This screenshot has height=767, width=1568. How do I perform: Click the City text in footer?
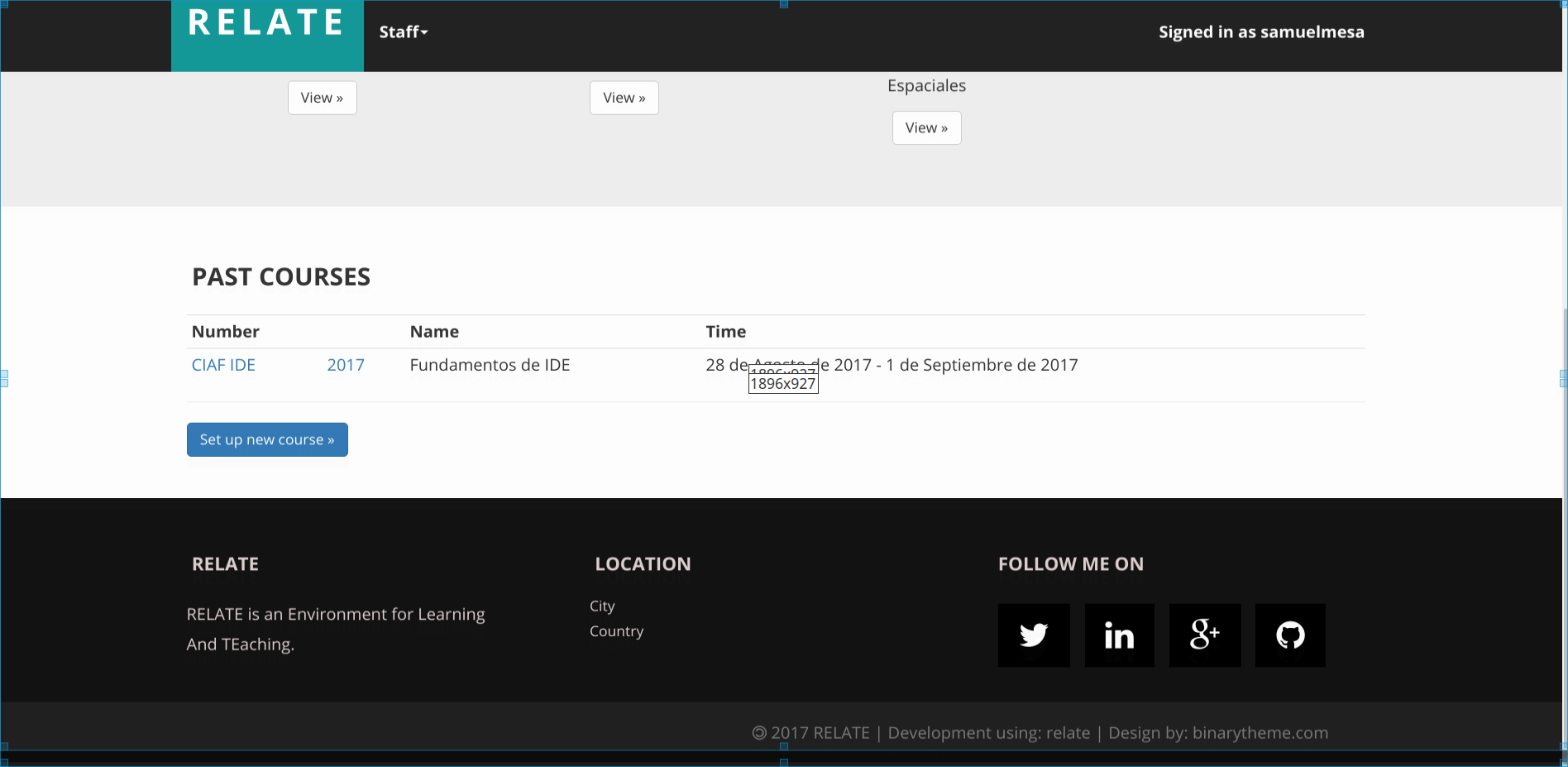pos(602,606)
